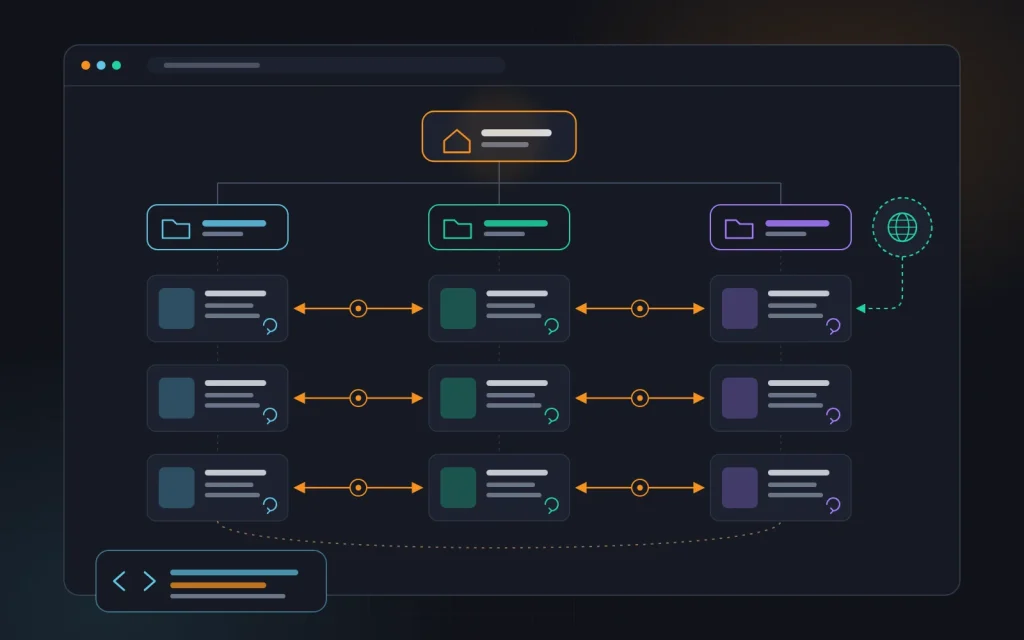
Task: Click the orange home icon in root node
Action: click(x=456, y=141)
